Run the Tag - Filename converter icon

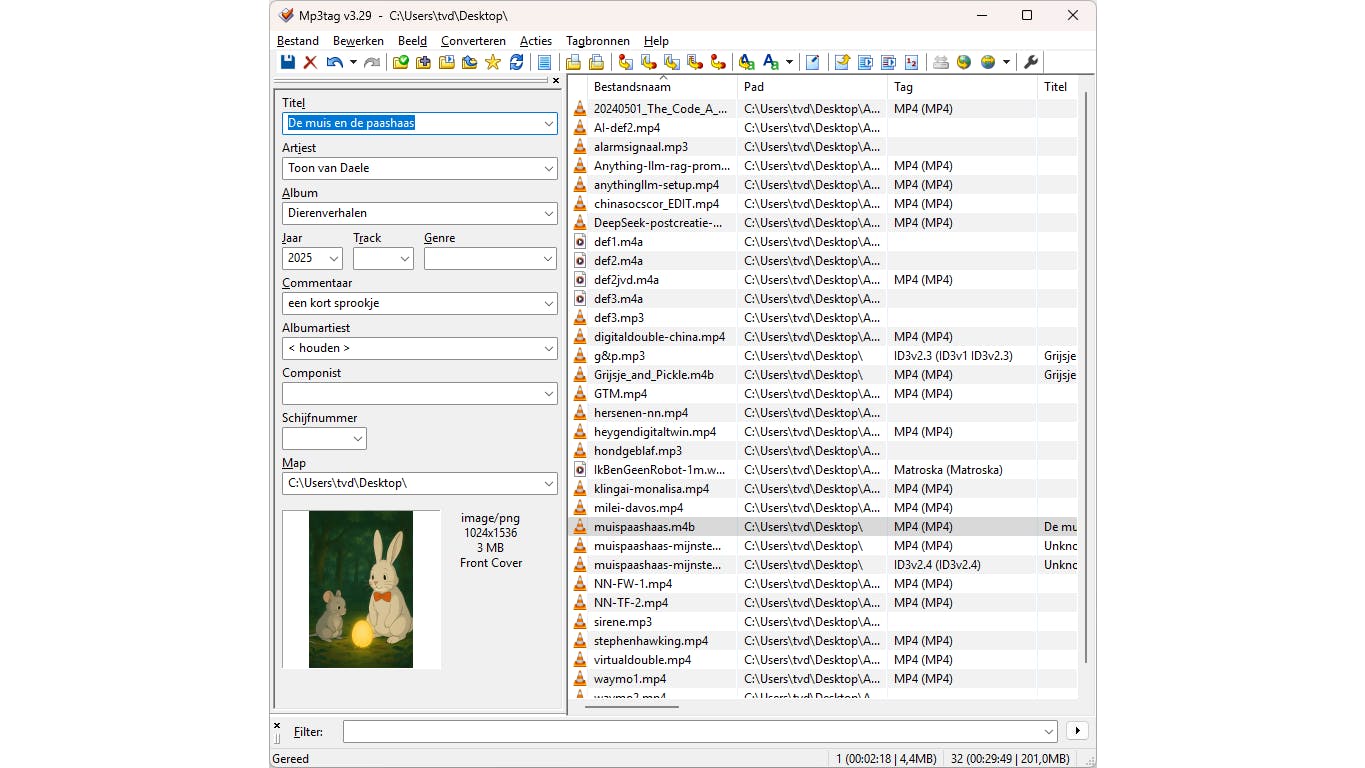(x=625, y=62)
